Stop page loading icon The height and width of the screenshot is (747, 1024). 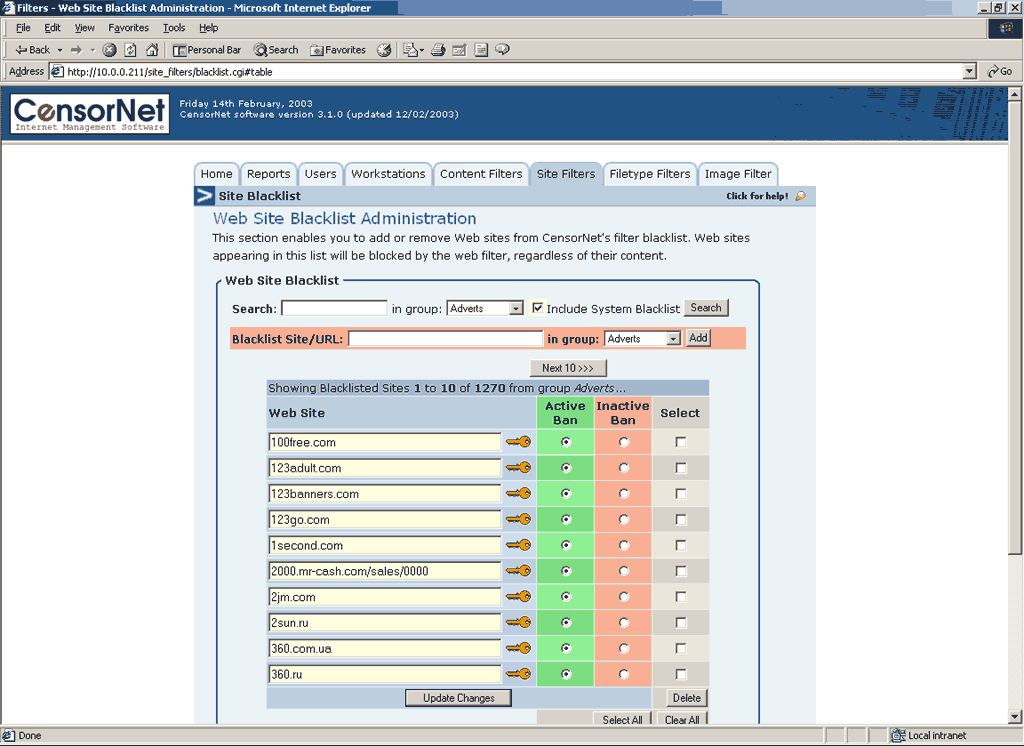[109, 50]
